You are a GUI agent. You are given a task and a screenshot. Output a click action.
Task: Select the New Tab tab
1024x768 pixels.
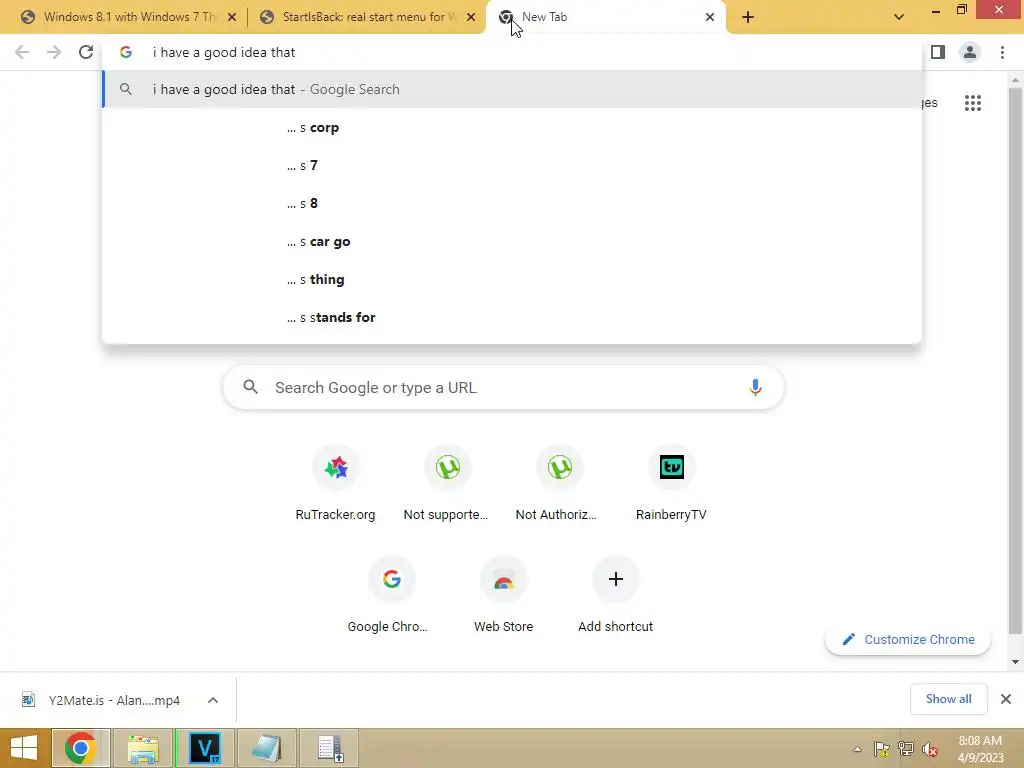(x=607, y=17)
